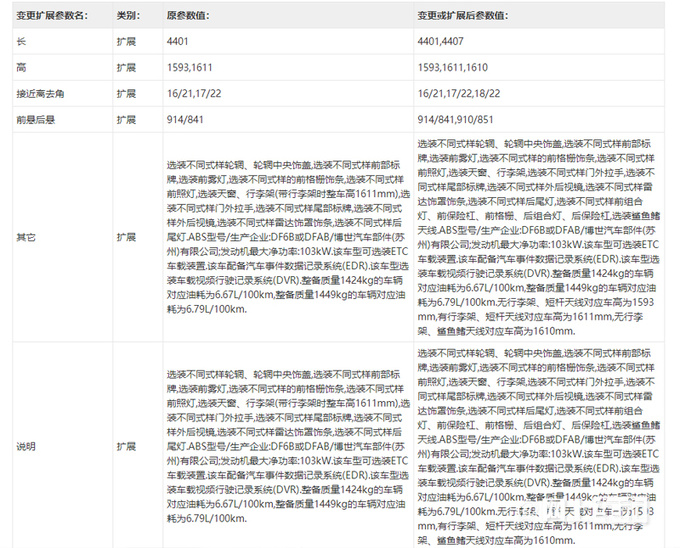Click 扩展 in the 高 row
The image size is (680, 548).
126,68
